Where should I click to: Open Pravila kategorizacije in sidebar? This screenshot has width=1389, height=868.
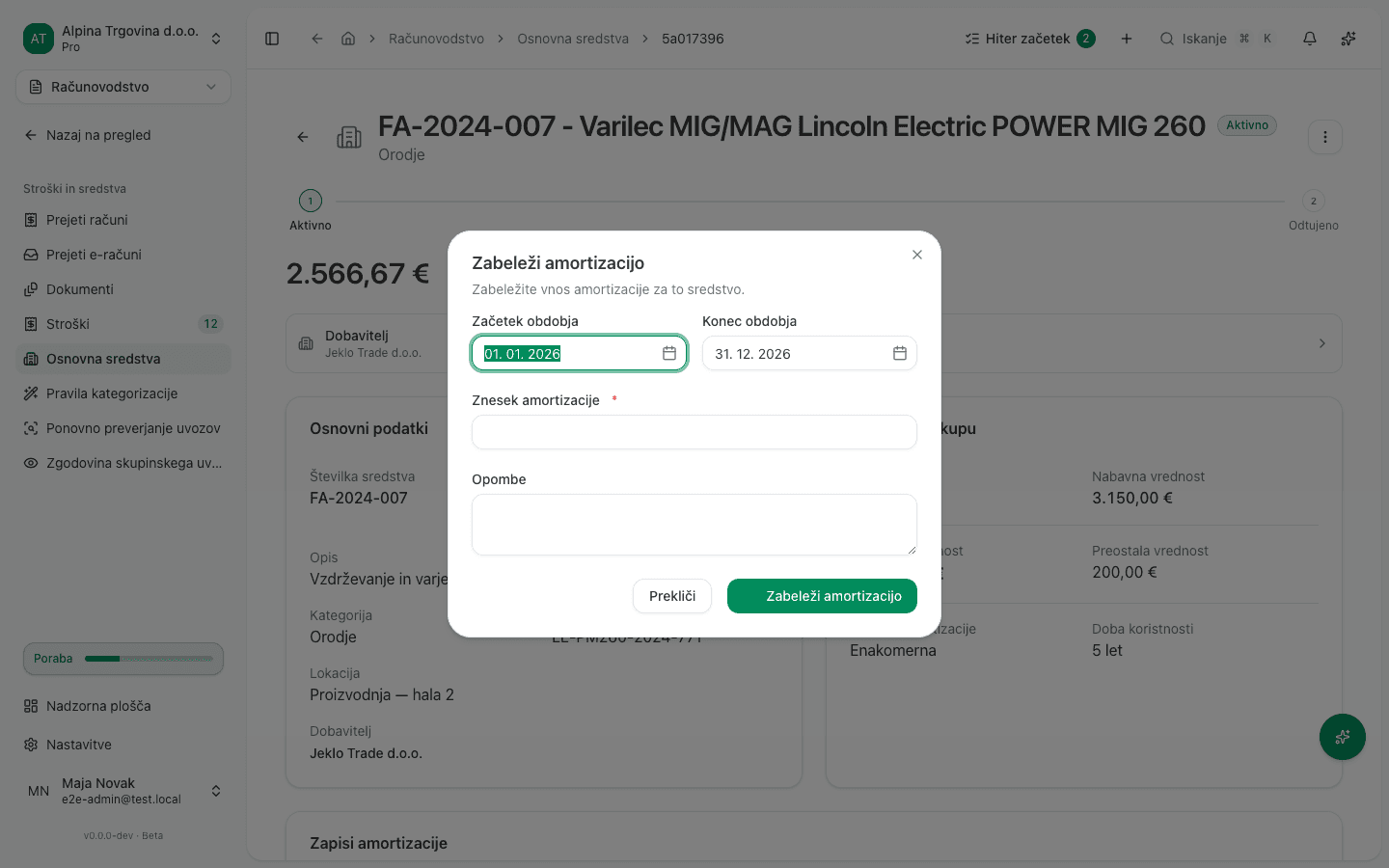point(123,393)
